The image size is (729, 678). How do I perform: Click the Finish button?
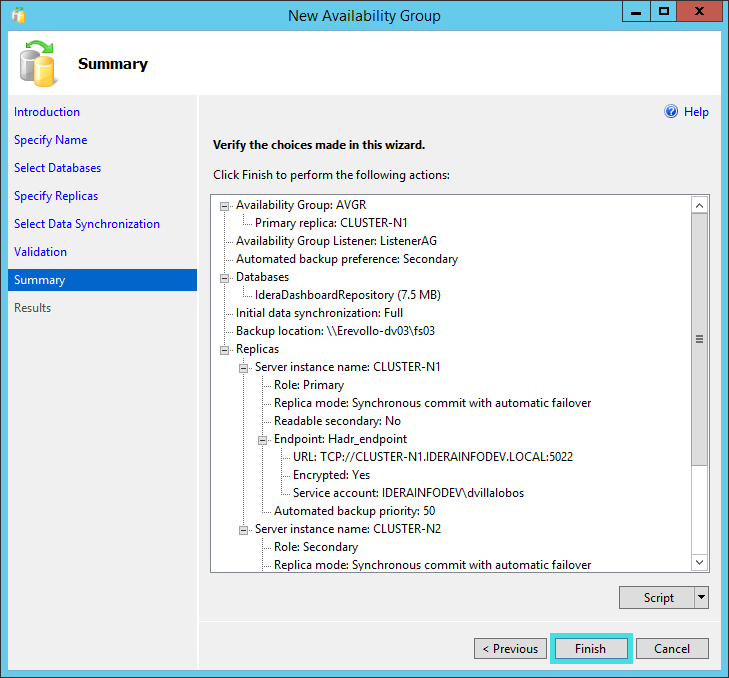(x=590, y=648)
